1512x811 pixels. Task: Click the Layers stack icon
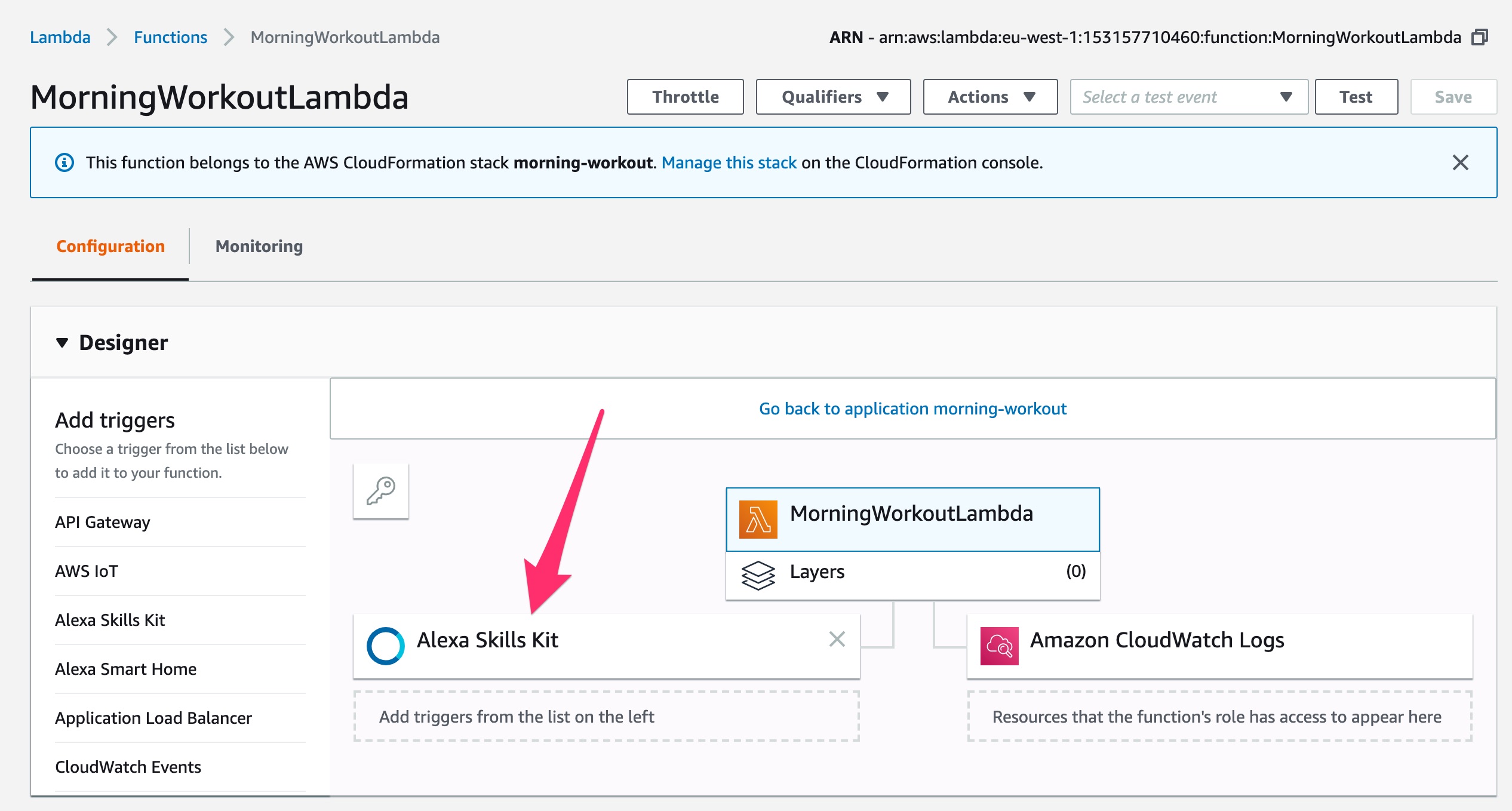coord(758,575)
